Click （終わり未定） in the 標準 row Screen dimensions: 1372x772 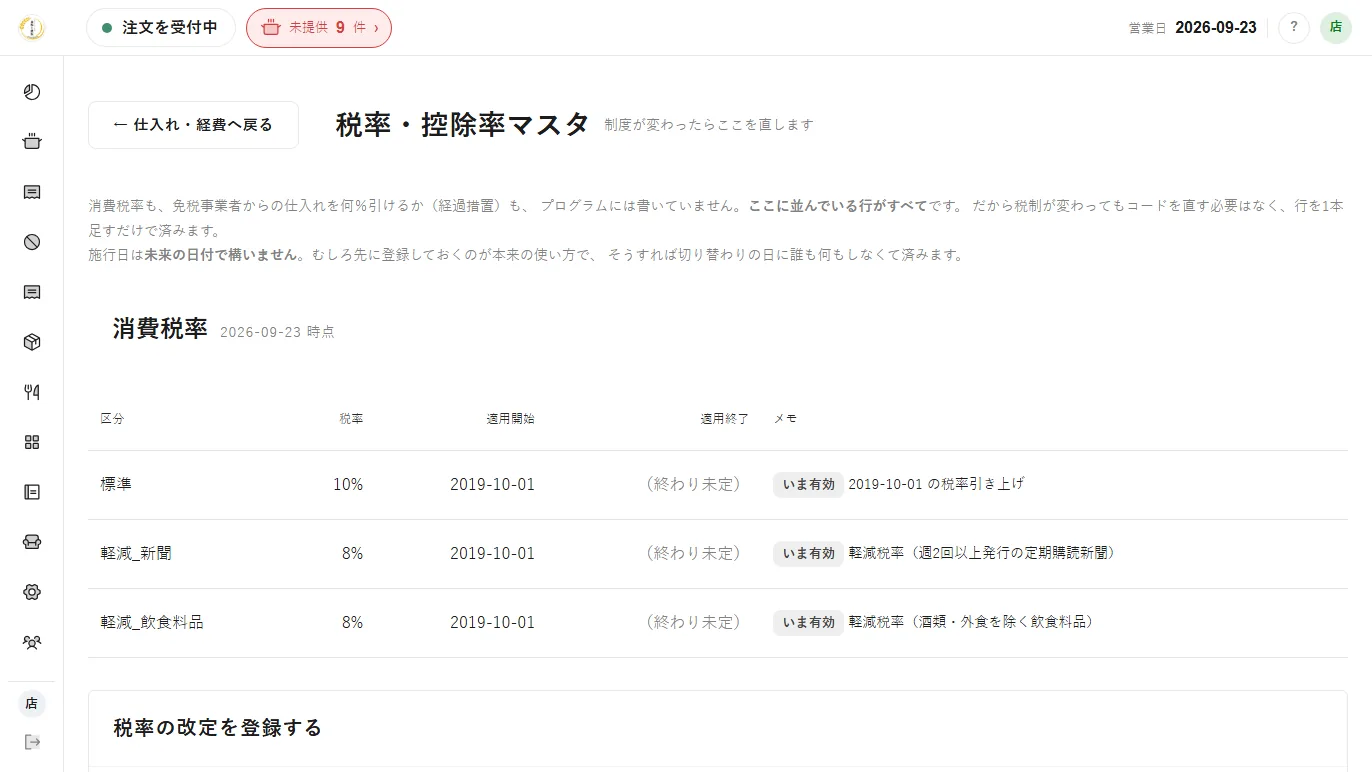tap(695, 484)
